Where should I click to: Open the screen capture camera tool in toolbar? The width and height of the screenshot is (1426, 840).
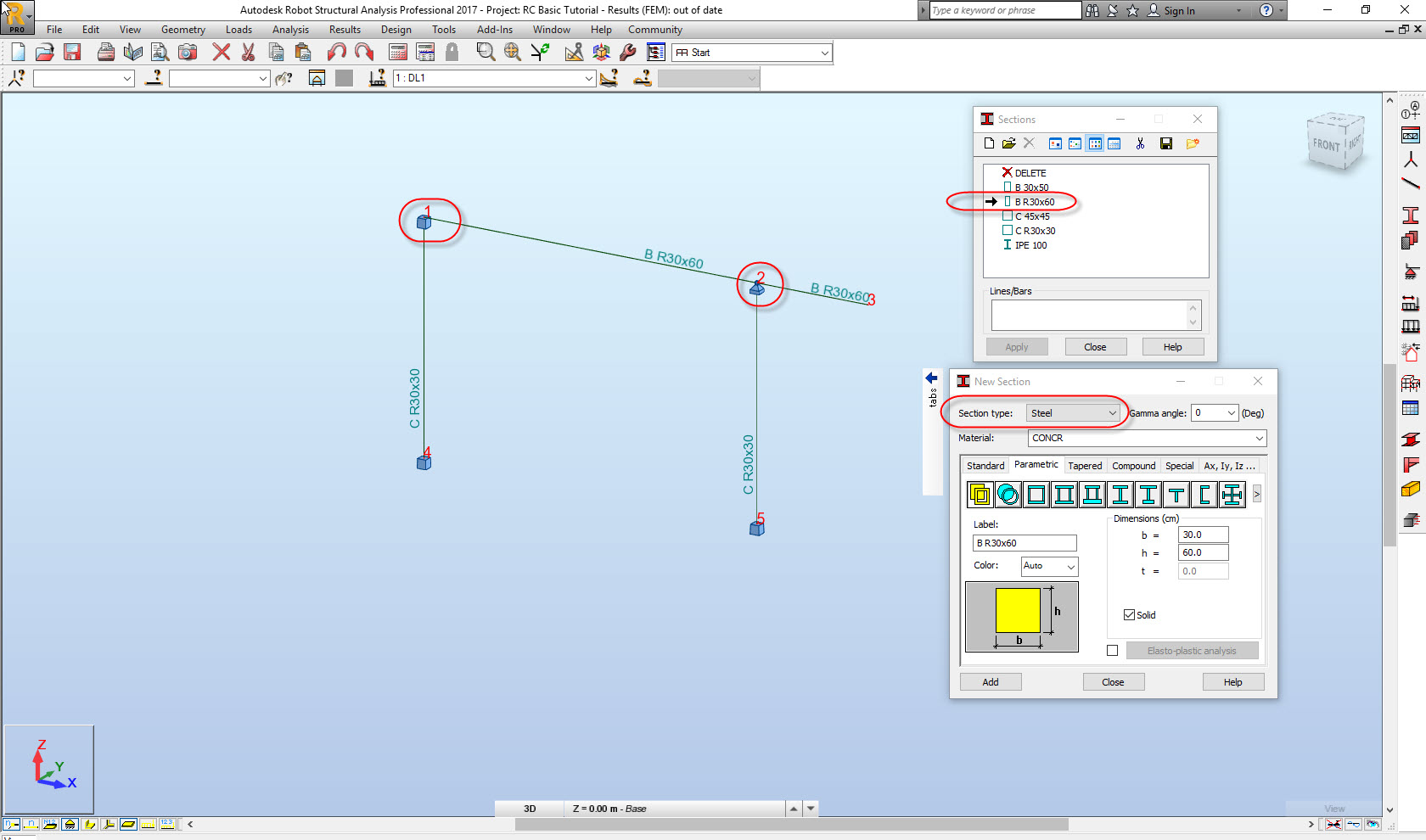point(188,52)
